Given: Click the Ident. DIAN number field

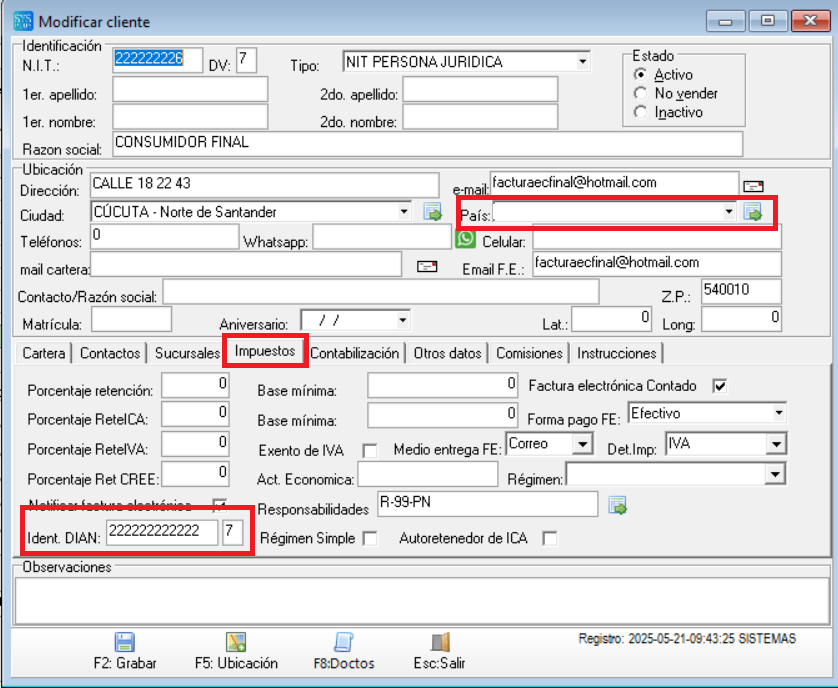Looking at the screenshot, I should 162,533.
